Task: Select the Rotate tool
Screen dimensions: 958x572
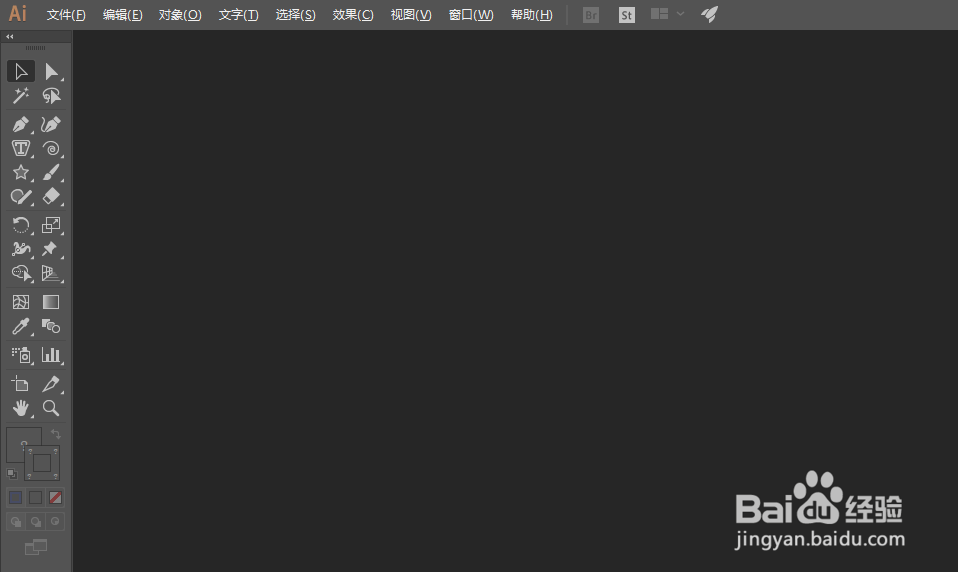Action: (x=21, y=225)
